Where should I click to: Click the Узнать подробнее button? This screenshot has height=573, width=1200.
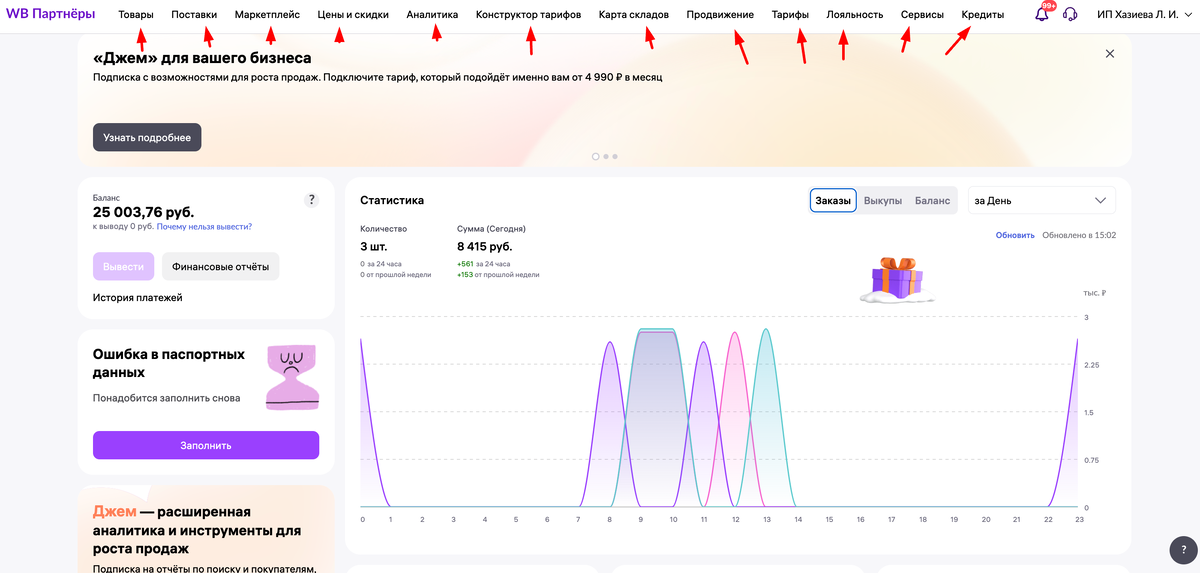pos(147,137)
